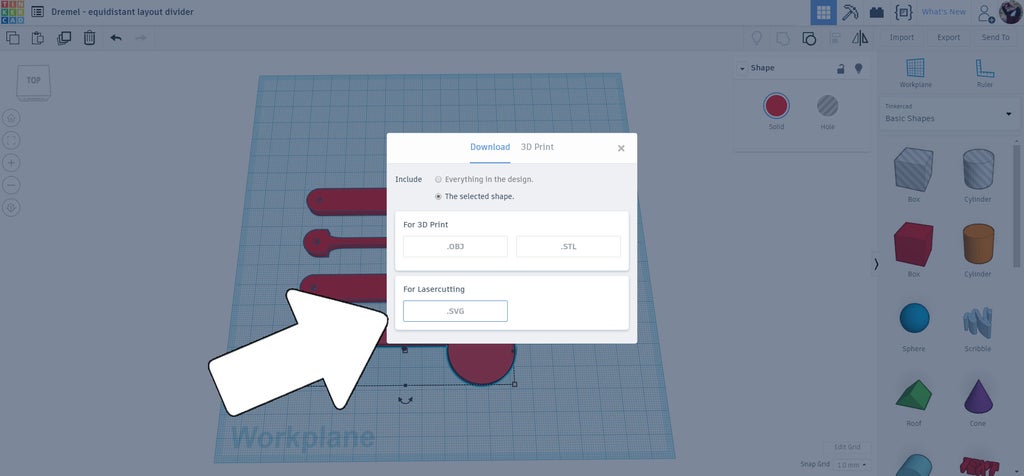Click the Group shapes icon
This screenshot has height=476, width=1024.
pyautogui.click(x=782, y=38)
